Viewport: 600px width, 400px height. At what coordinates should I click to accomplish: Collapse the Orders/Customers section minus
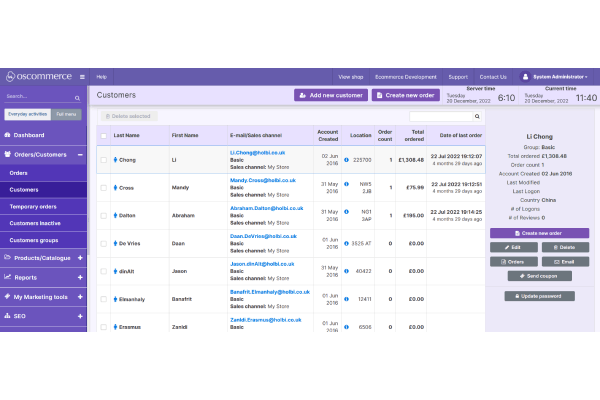[x=80, y=155]
